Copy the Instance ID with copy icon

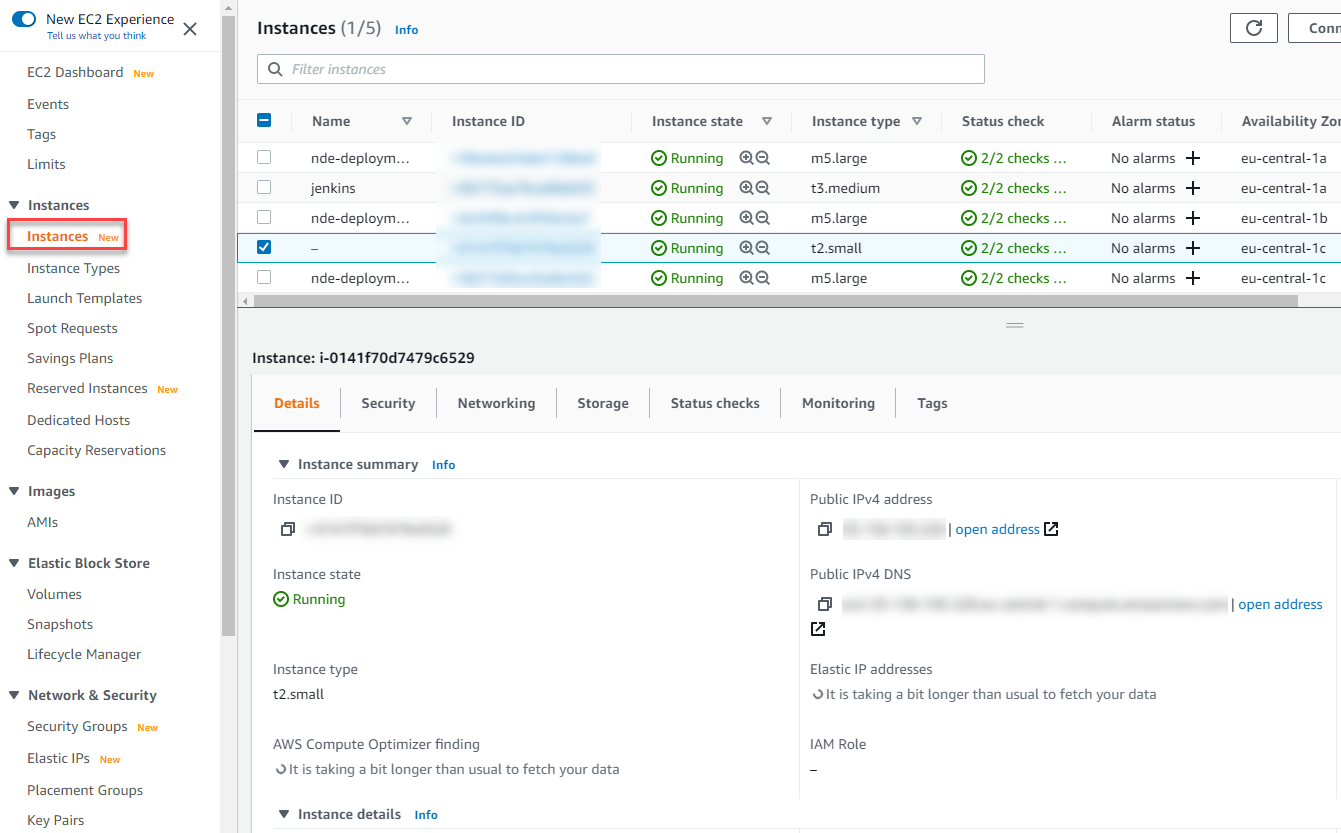(288, 529)
